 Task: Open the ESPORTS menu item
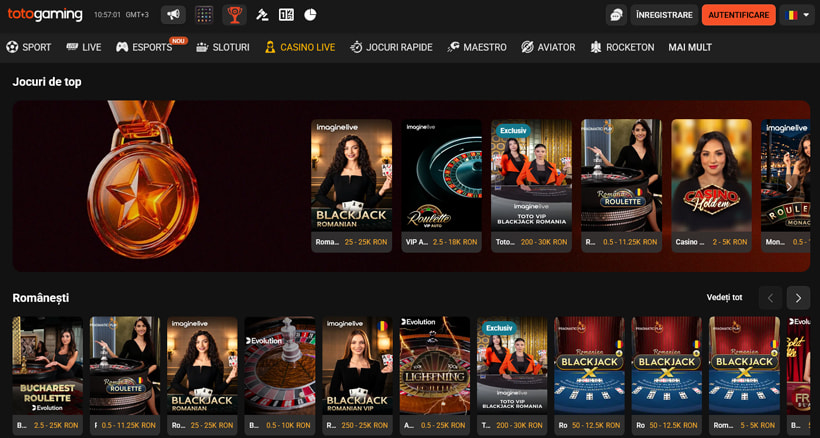[144, 47]
